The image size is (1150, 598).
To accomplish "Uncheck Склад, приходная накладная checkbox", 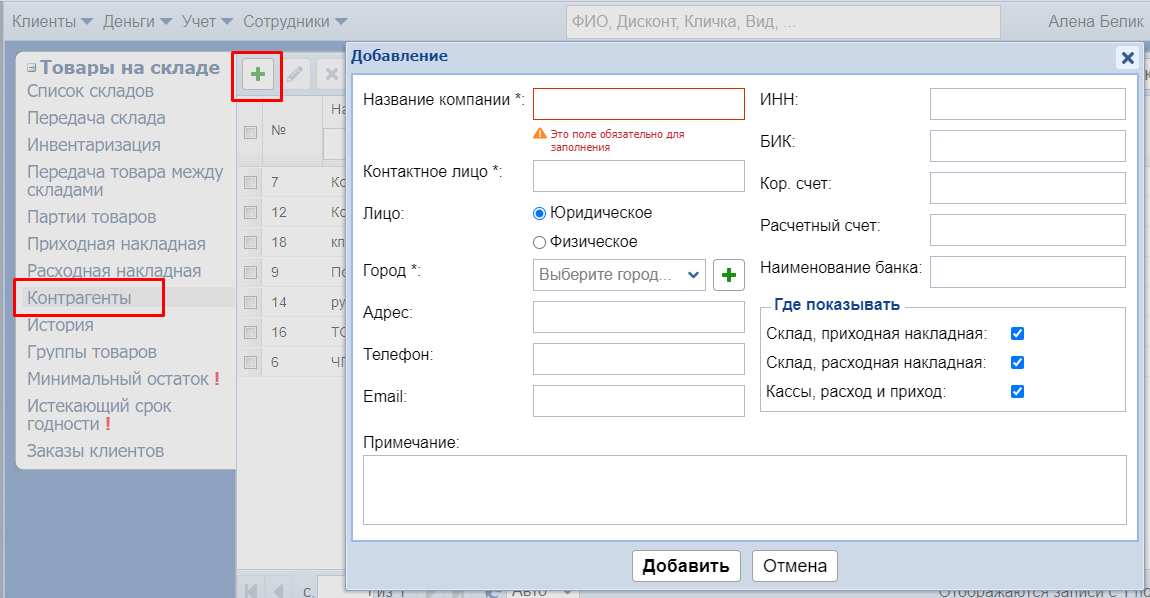I will (1018, 334).
